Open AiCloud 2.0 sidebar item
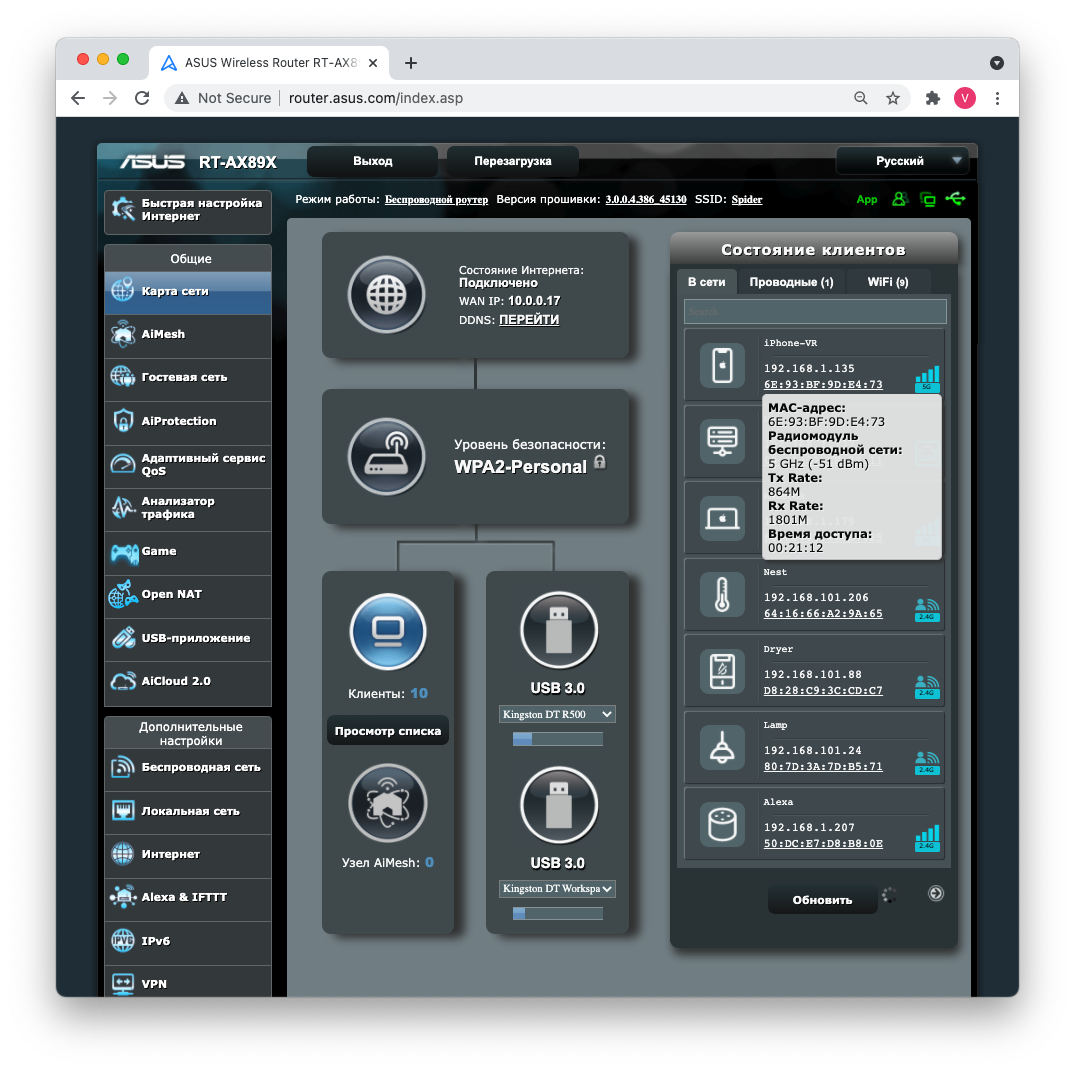1075x1071 pixels. point(188,682)
